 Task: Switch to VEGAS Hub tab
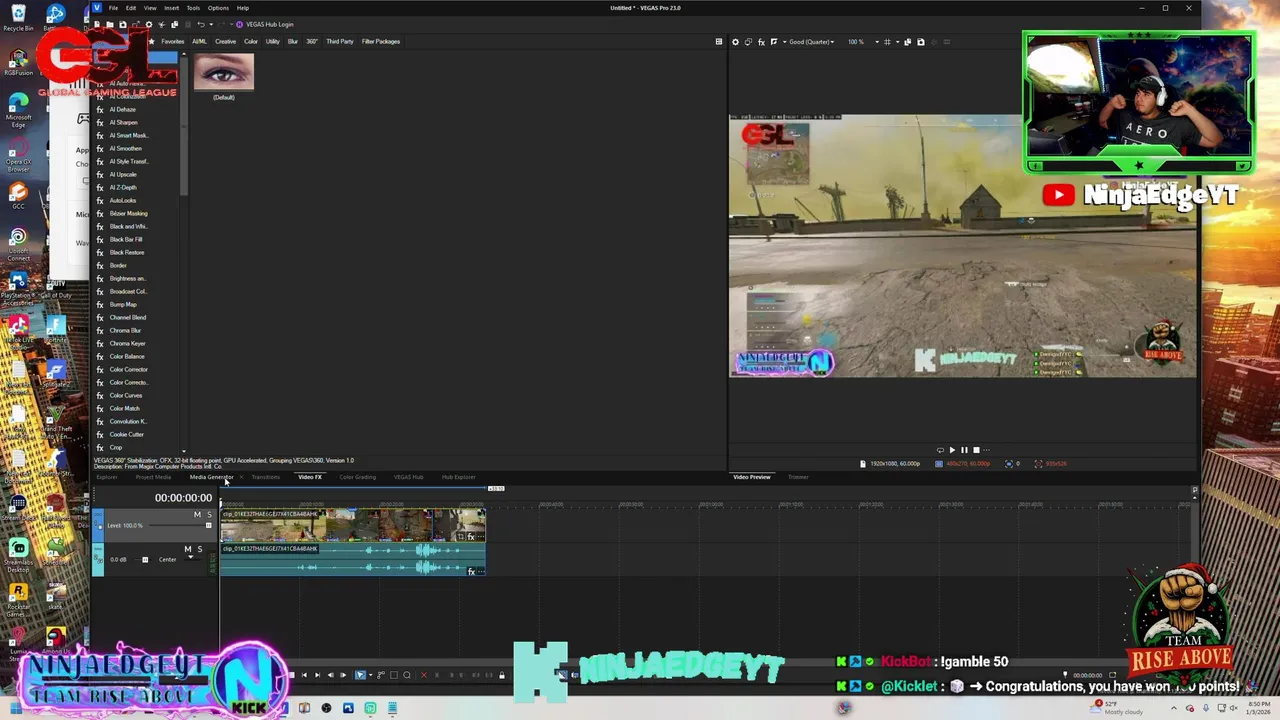pos(408,477)
